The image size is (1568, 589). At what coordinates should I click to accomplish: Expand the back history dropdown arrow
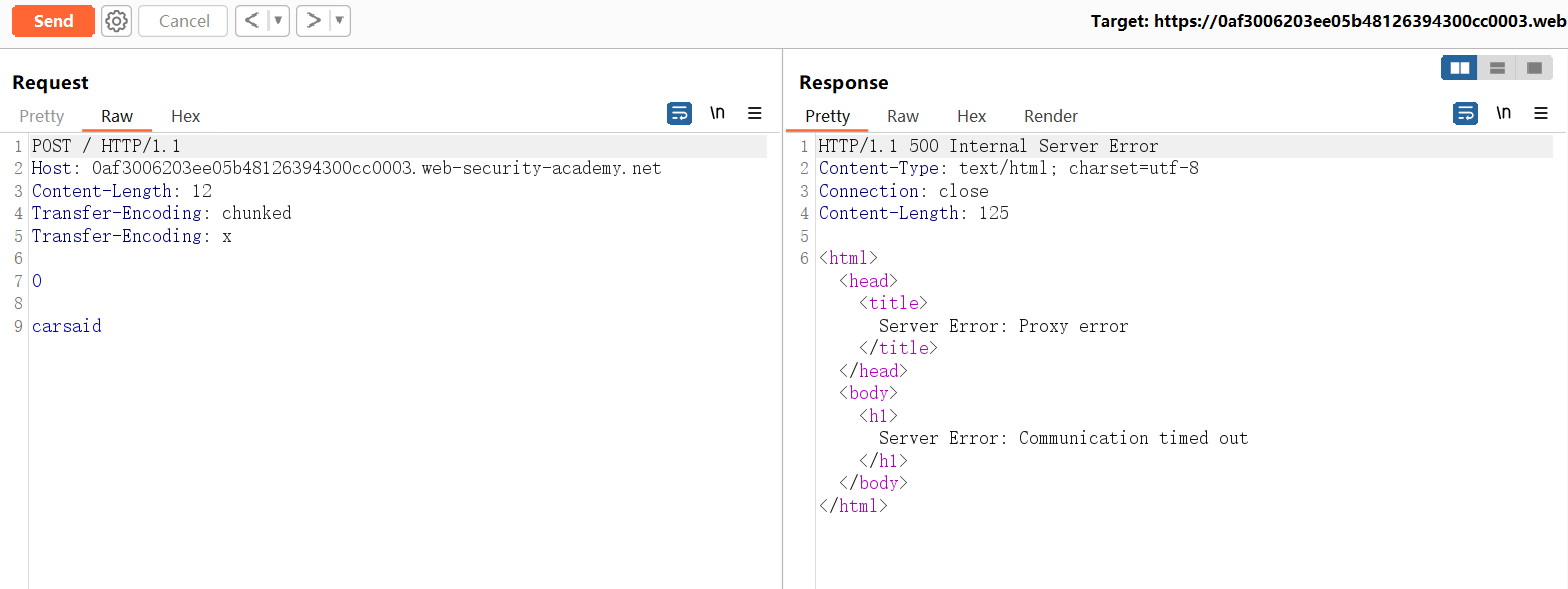click(x=278, y=21)
